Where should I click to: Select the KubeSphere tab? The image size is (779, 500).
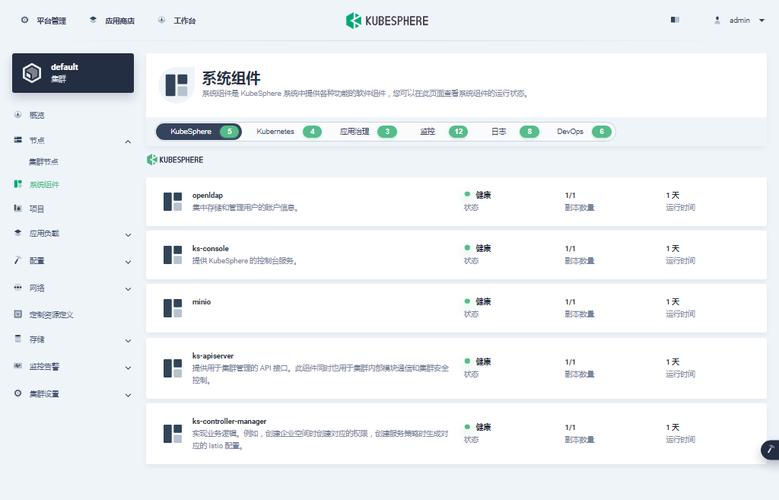[199, 132]
